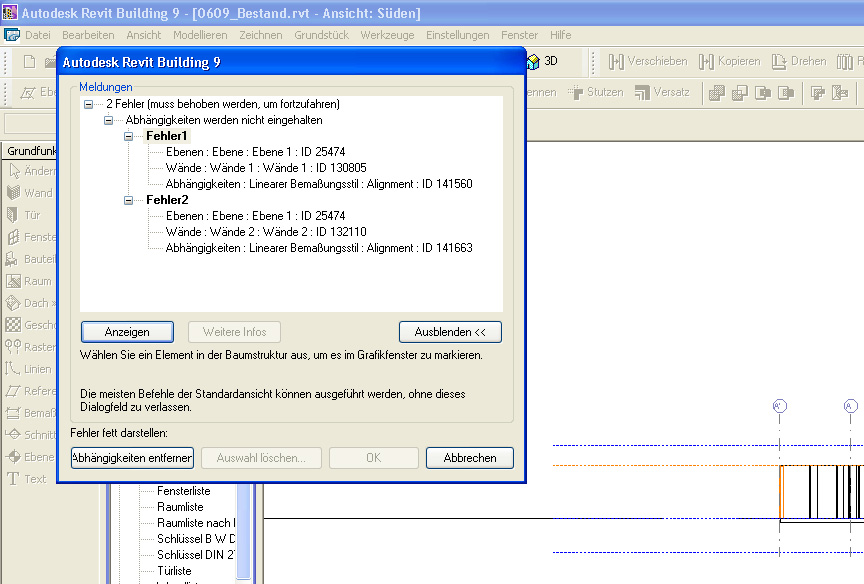Select the Fenster tool in design bar

click(32, 237)
